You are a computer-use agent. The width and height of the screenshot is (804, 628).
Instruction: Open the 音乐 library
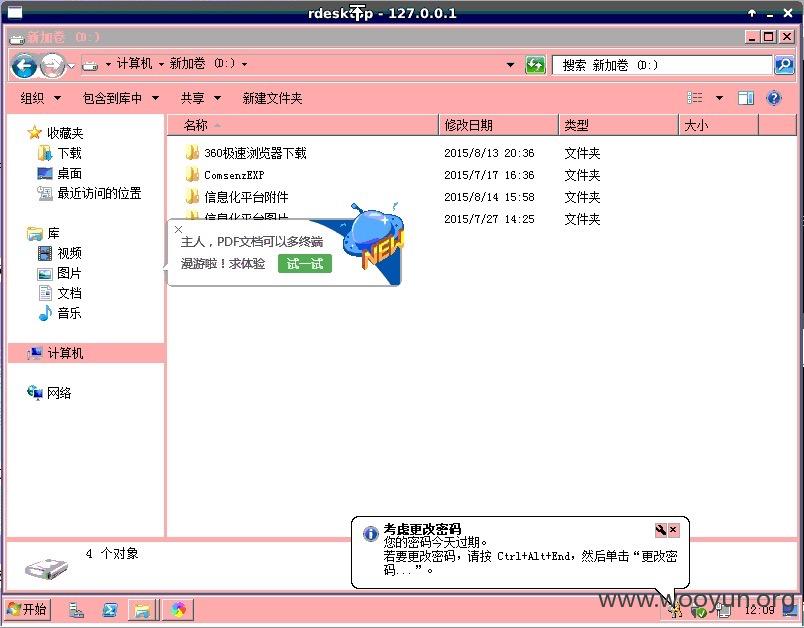pyautogui.click(x=59, y=313)
